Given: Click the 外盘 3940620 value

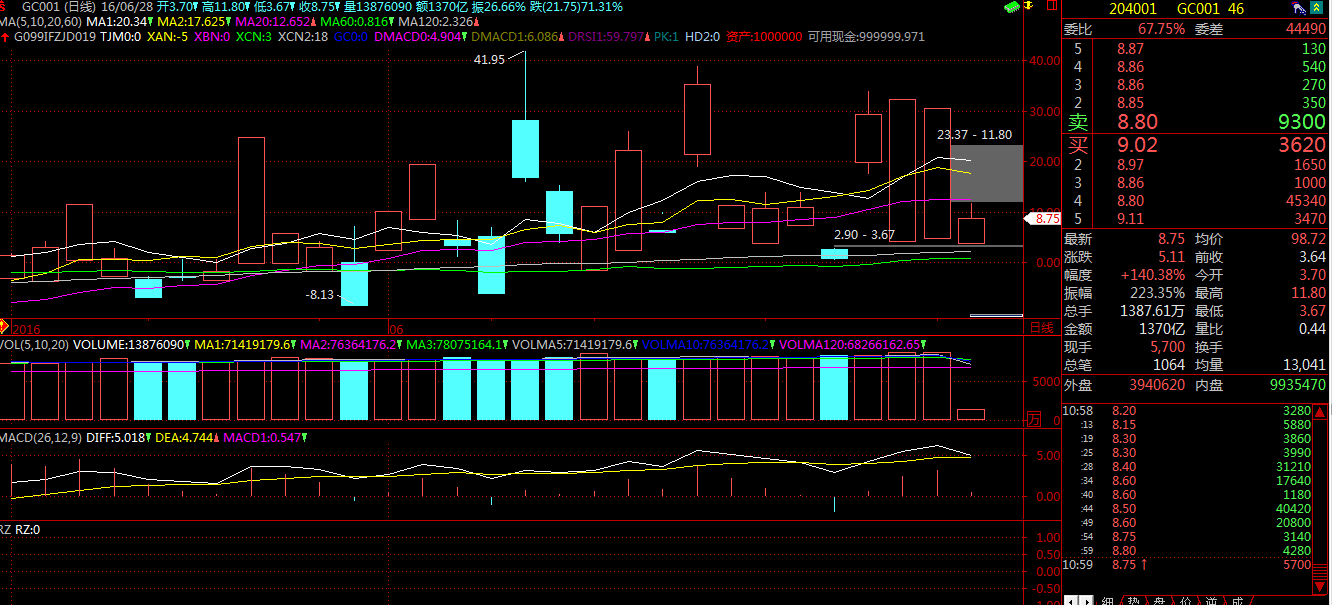Looking at the screenshot, I should pos(1158,385).
